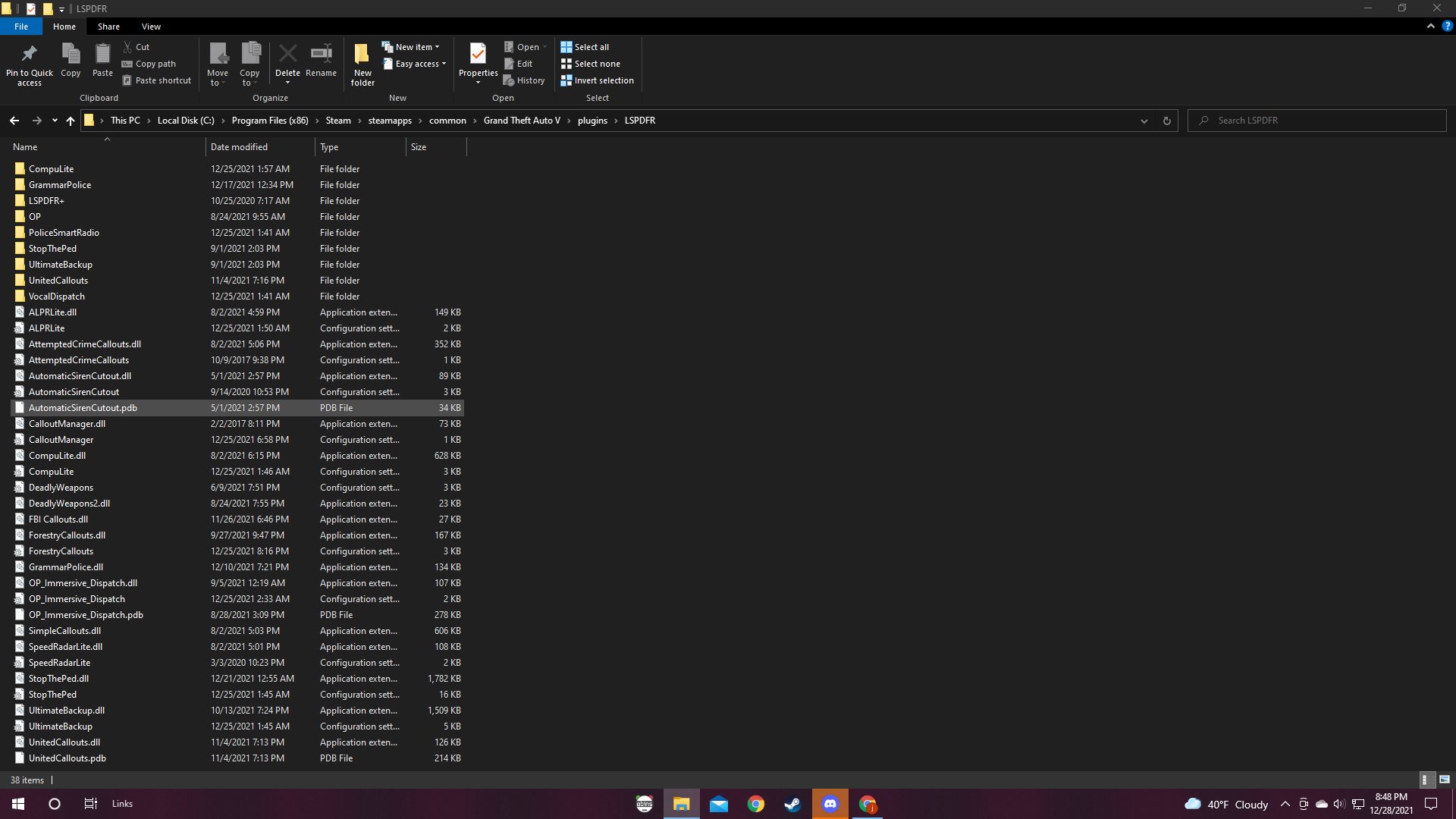Image resolution: width=1456 pixels, height=819 pixels.
Task: Create a New folder via ribbon icon
Action: (362, 55)
